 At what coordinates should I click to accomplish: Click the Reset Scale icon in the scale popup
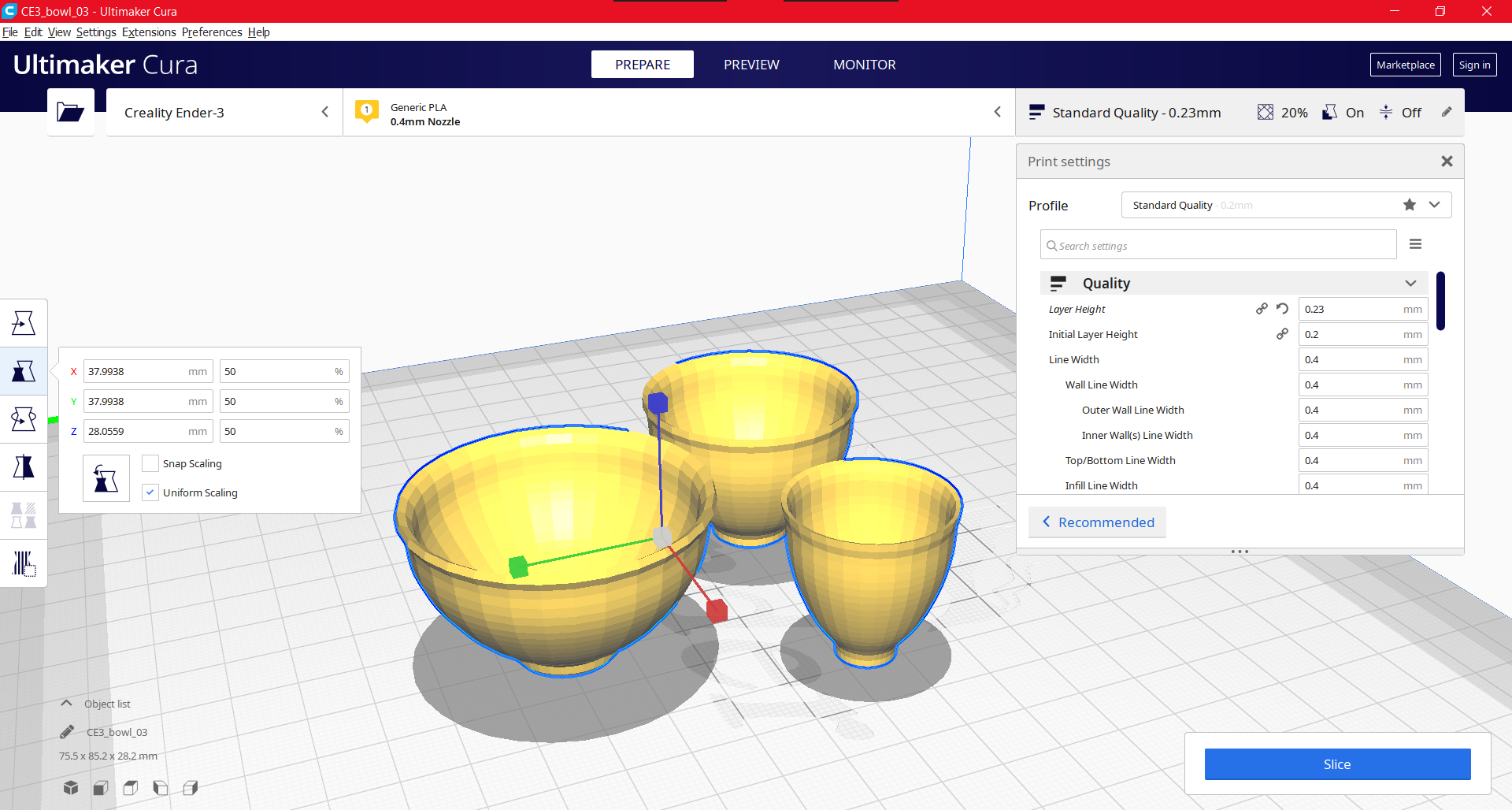pos(106,477)
